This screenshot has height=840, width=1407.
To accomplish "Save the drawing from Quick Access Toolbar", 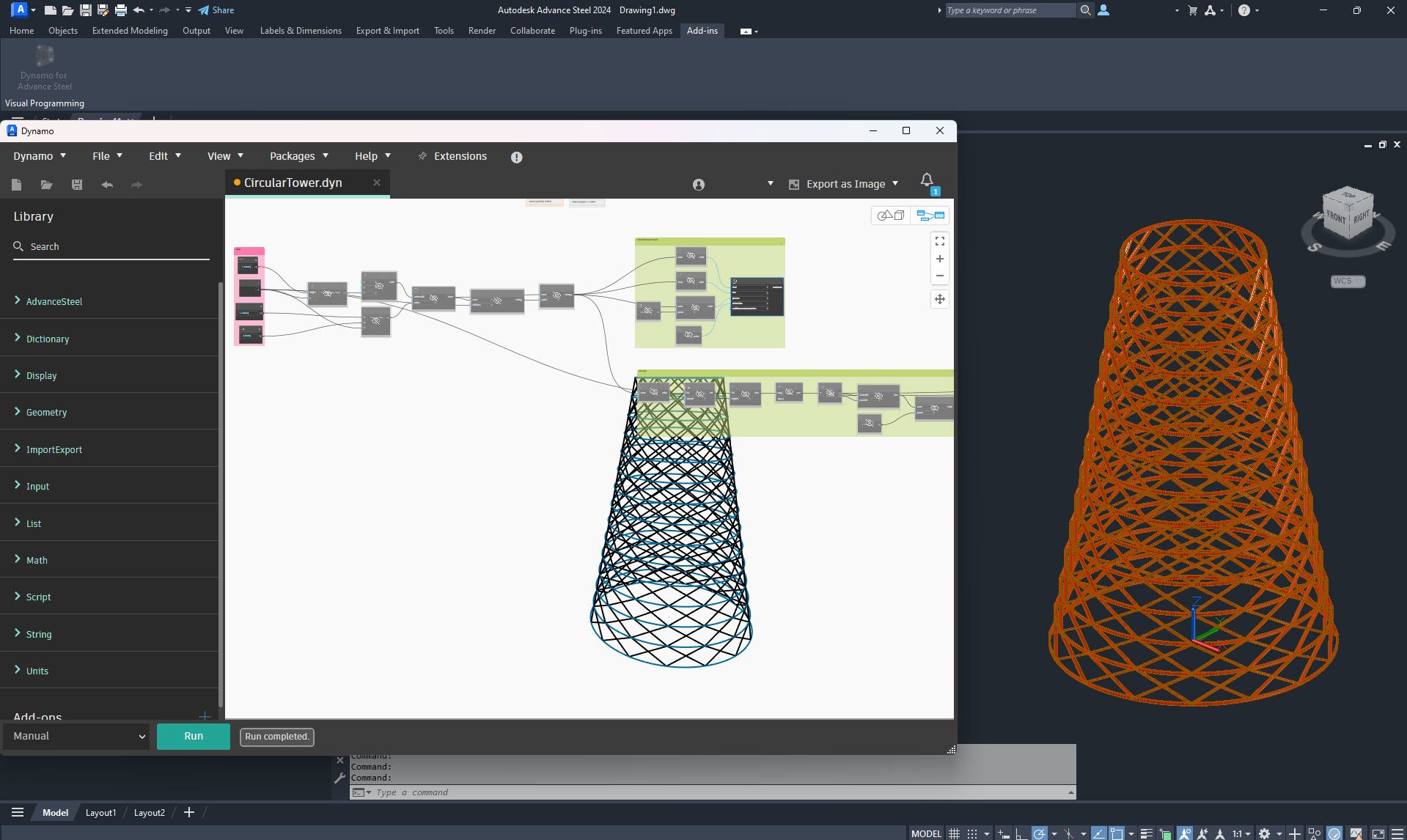I will pos(86,10).
